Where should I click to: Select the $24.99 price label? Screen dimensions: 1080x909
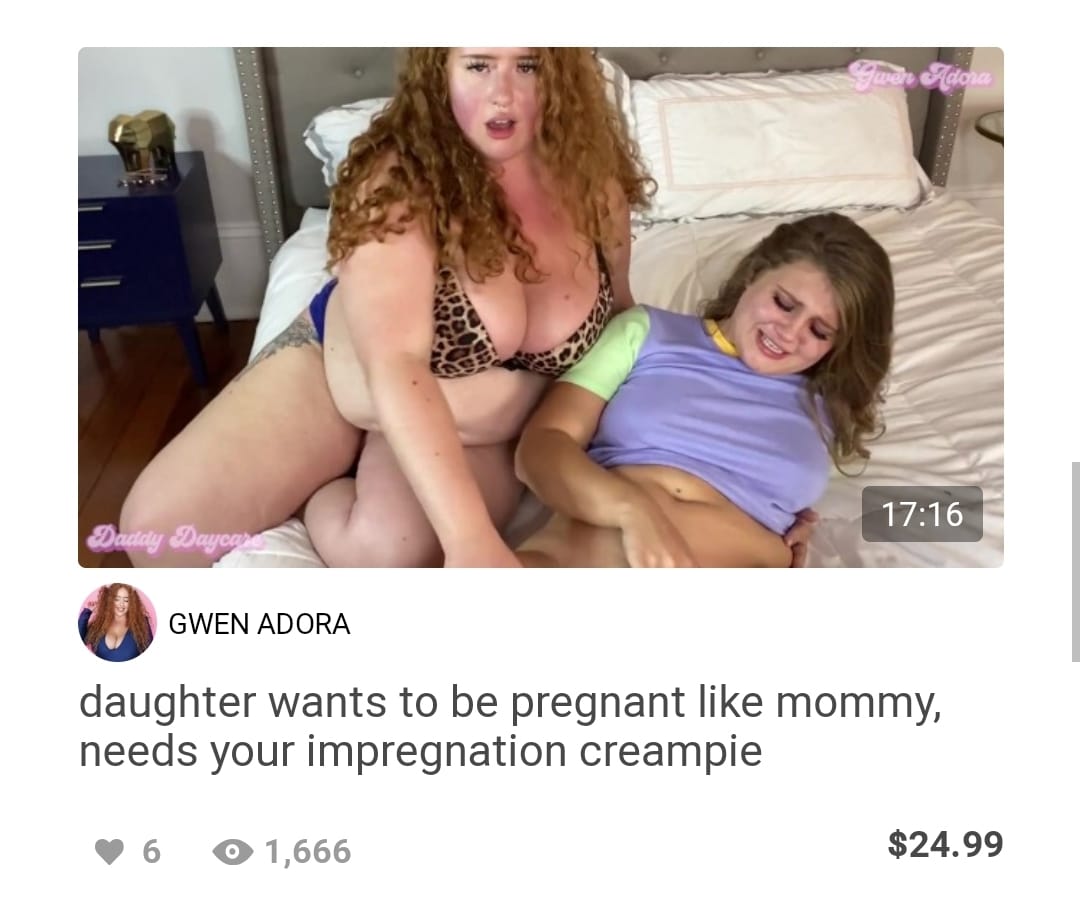[945, 844]
